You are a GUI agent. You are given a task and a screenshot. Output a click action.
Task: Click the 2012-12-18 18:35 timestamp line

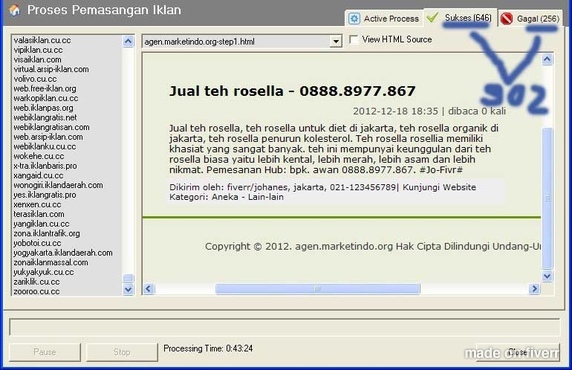(429, 111)
